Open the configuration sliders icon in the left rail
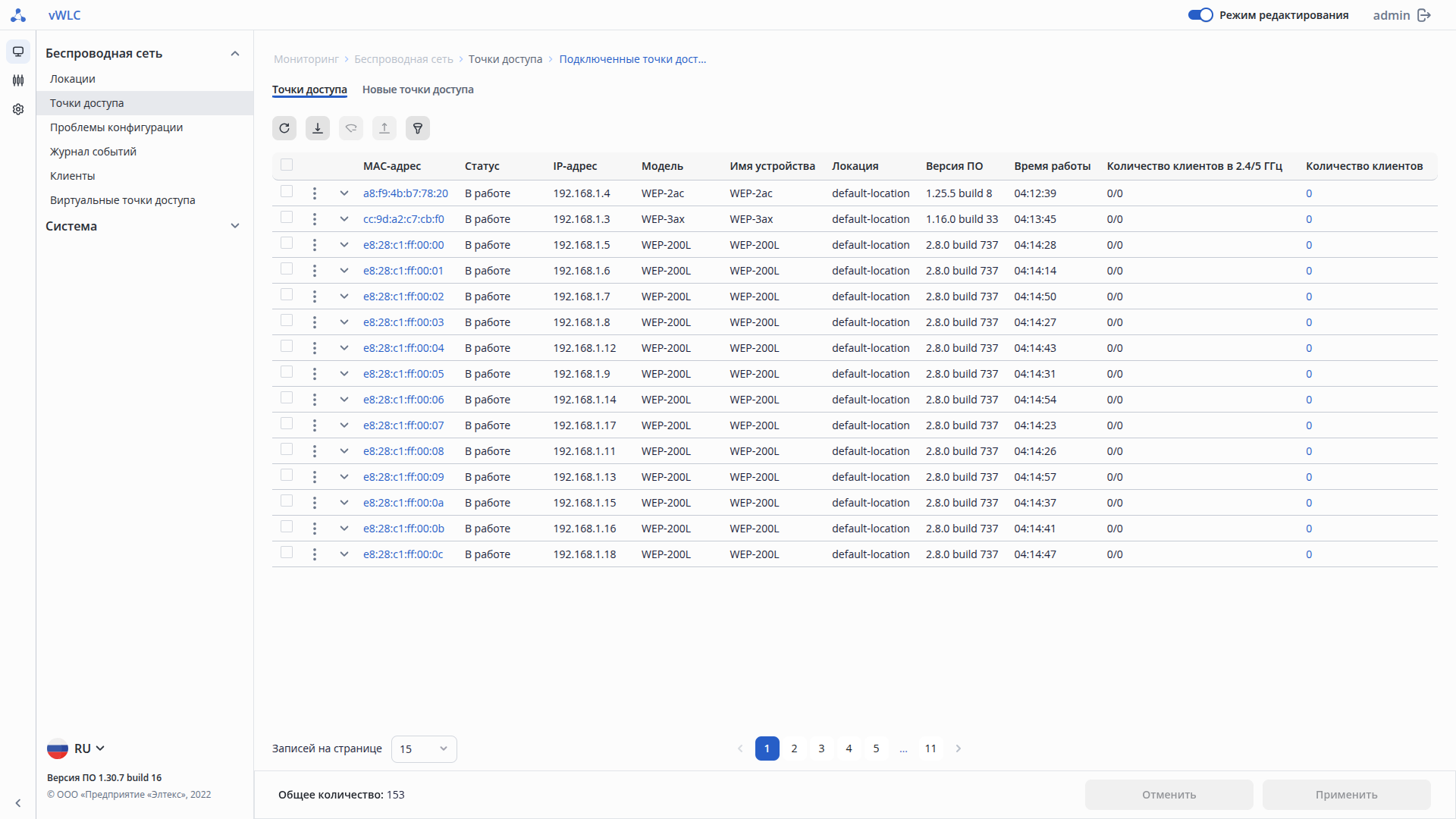 tap(18, 80)
